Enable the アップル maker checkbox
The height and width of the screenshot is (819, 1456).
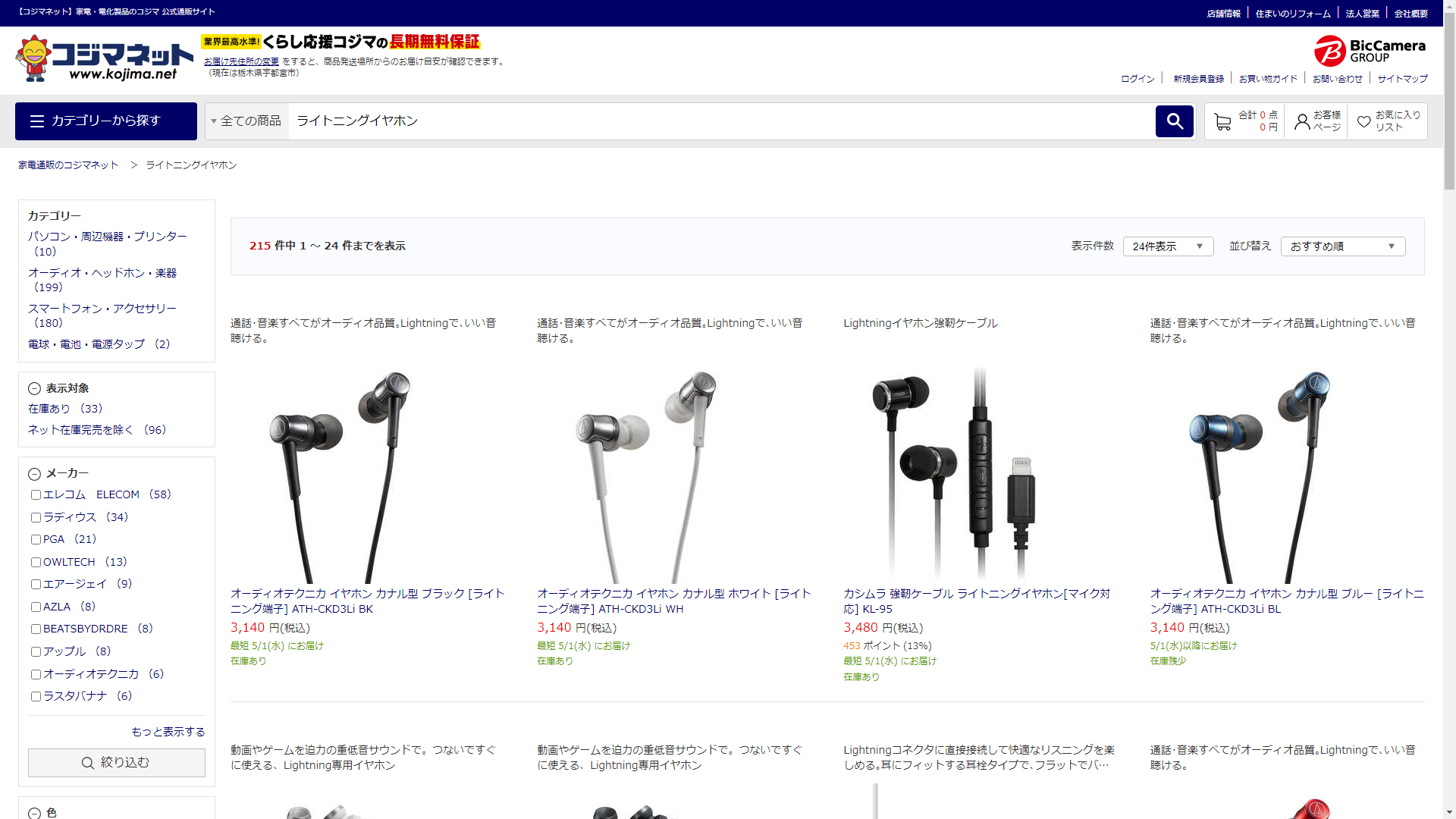[36, 652]
